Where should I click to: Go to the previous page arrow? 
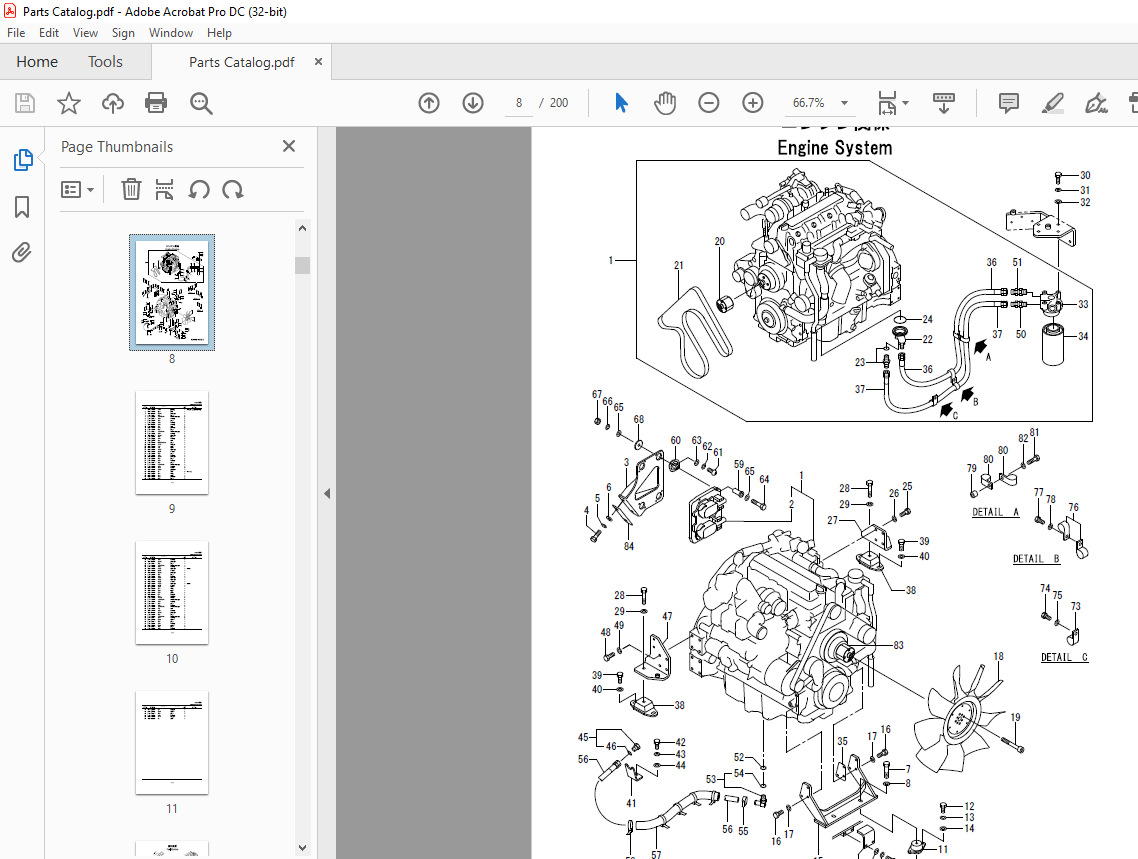(429, 103)
